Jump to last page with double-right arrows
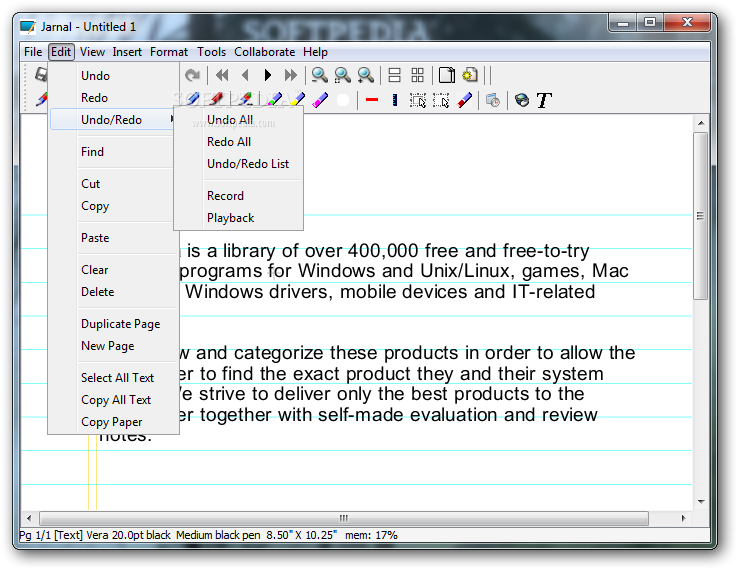The image size is (738, 570). click(291, 75)
